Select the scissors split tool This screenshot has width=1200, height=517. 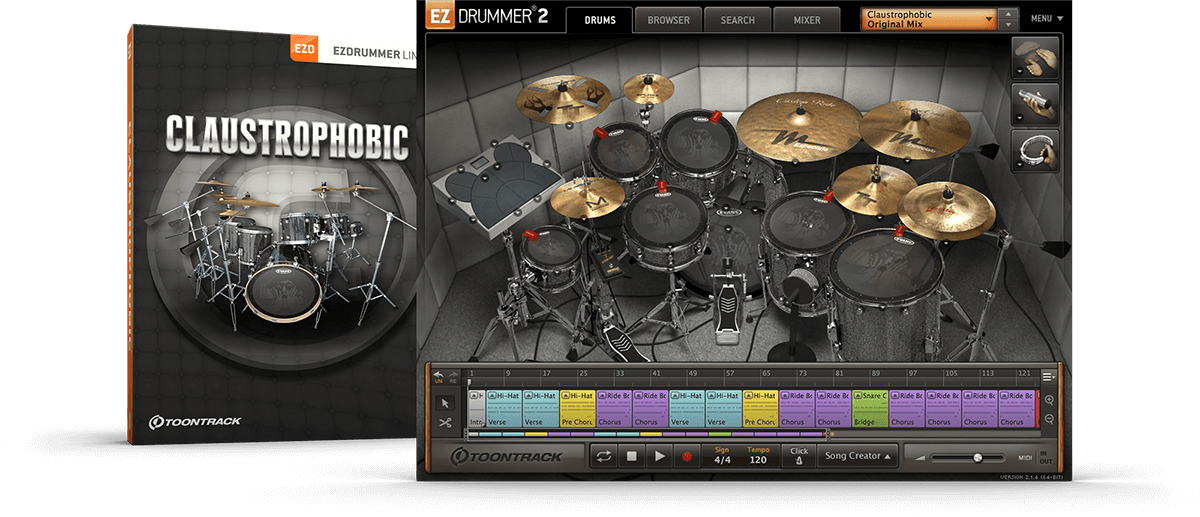(445, 423)
